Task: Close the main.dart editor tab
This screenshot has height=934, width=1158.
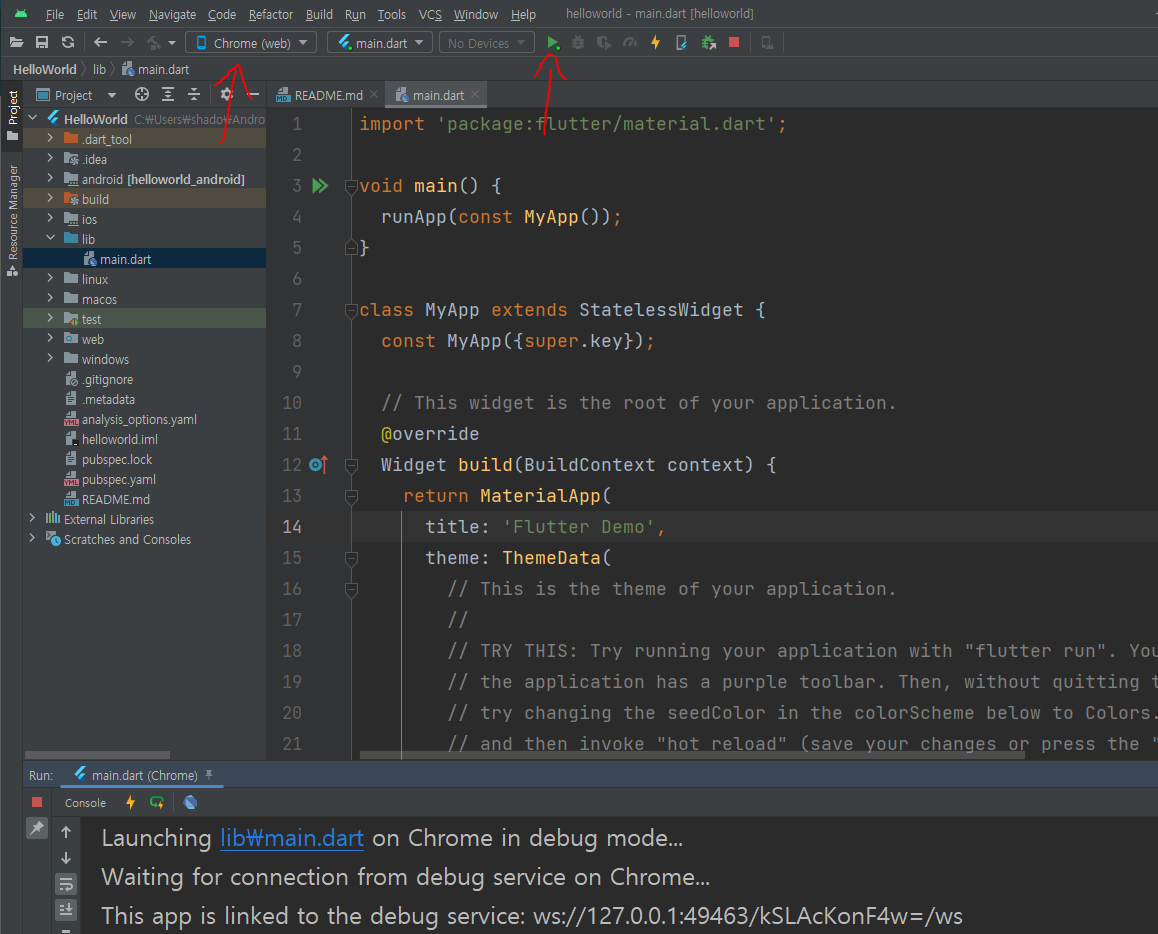Action: pyautogui.click(x=475, y=94)
